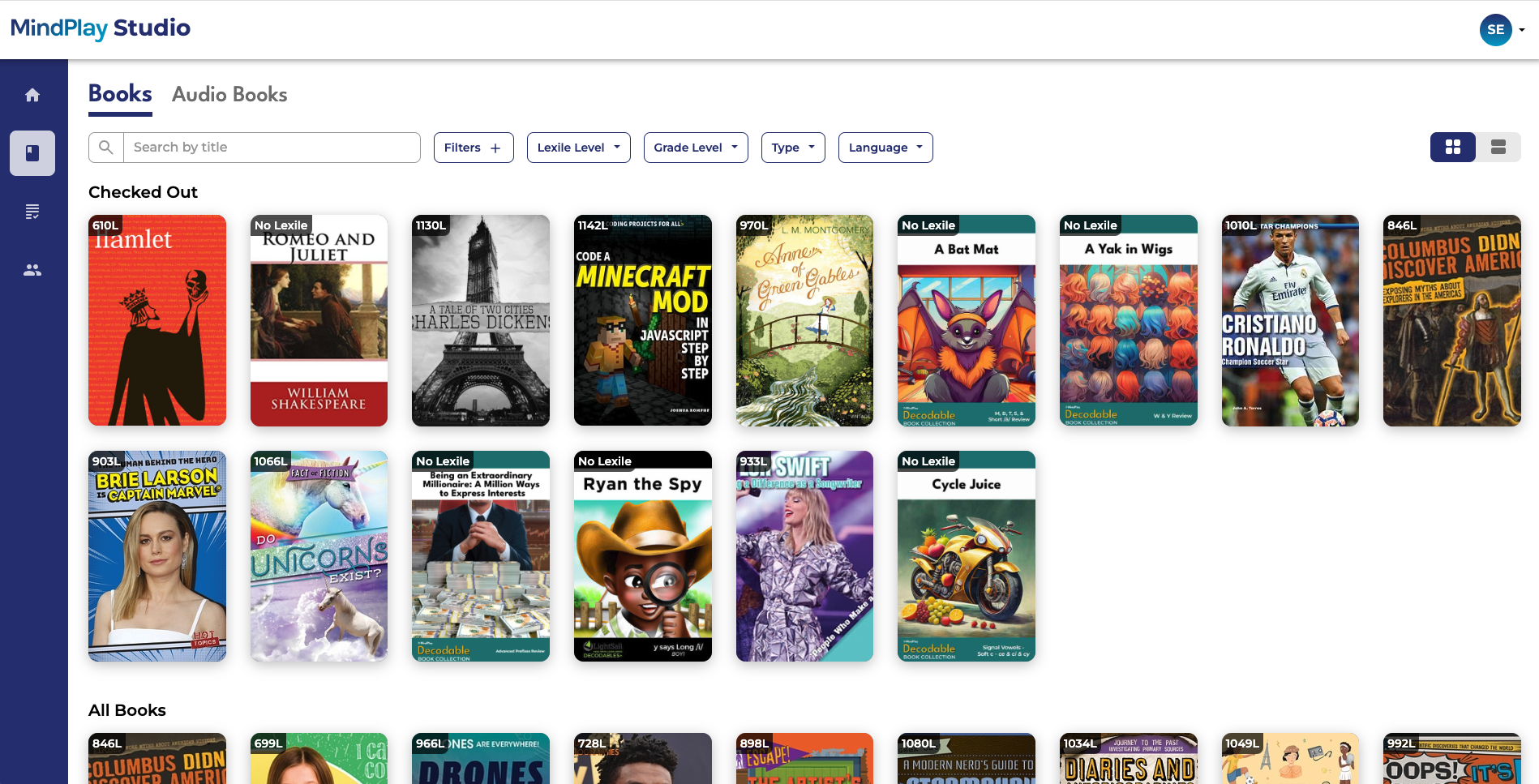1539x784 pixels.
Task: Open the 728L book in All Books
Action: (643, 759)
